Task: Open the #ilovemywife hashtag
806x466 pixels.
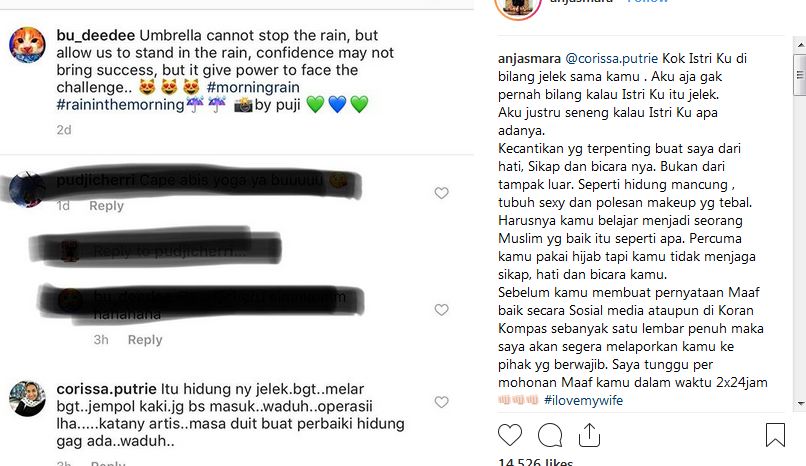Action: click(x=583, y=400)
